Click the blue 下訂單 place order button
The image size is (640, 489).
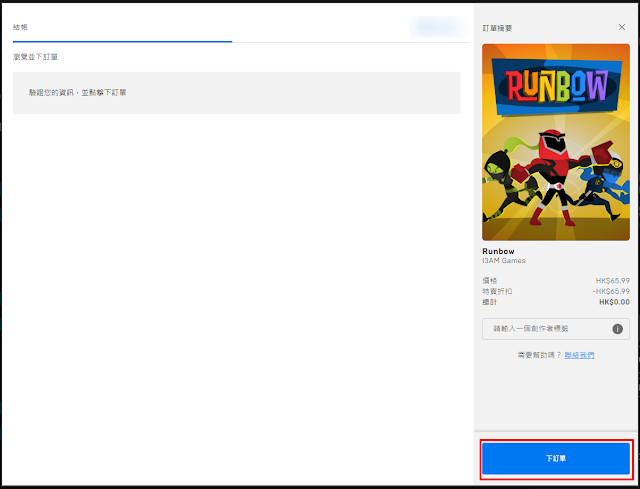click(x=556, y=458)
